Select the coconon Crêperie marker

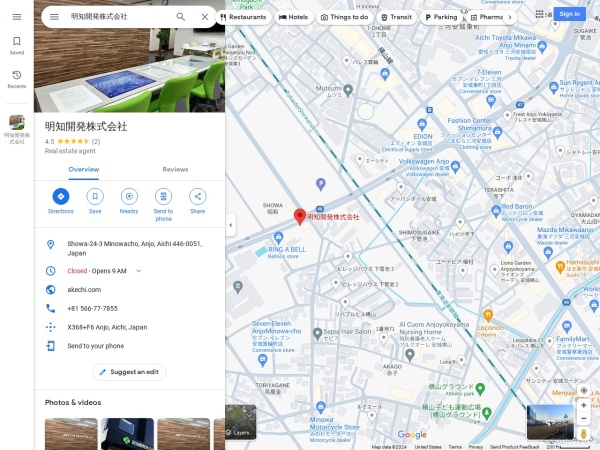tap(488, 315)
